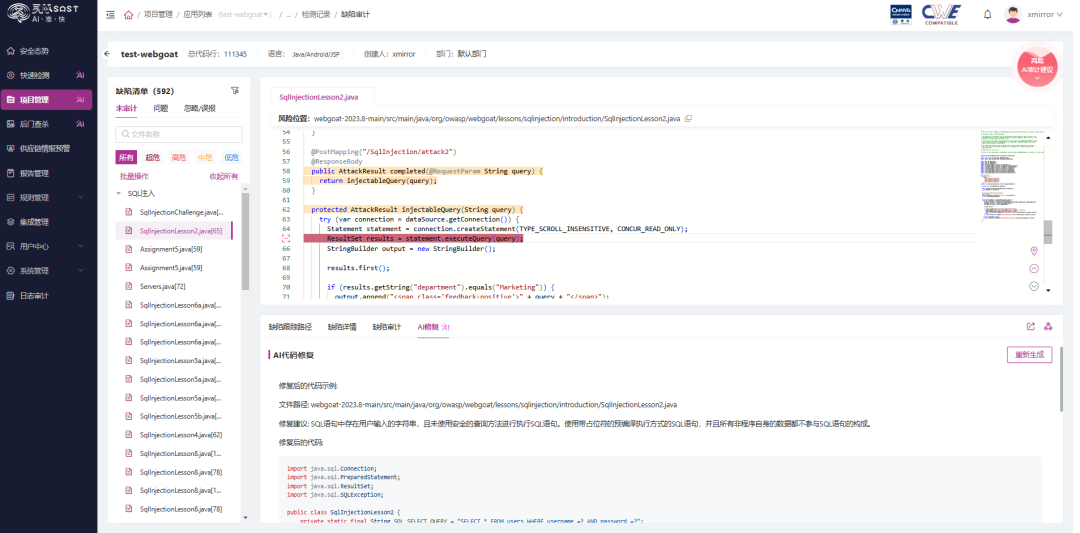Switch to the 忽略/误报 tab
This screenshot has width=1080, height=533.
click(x=200, y=108)
